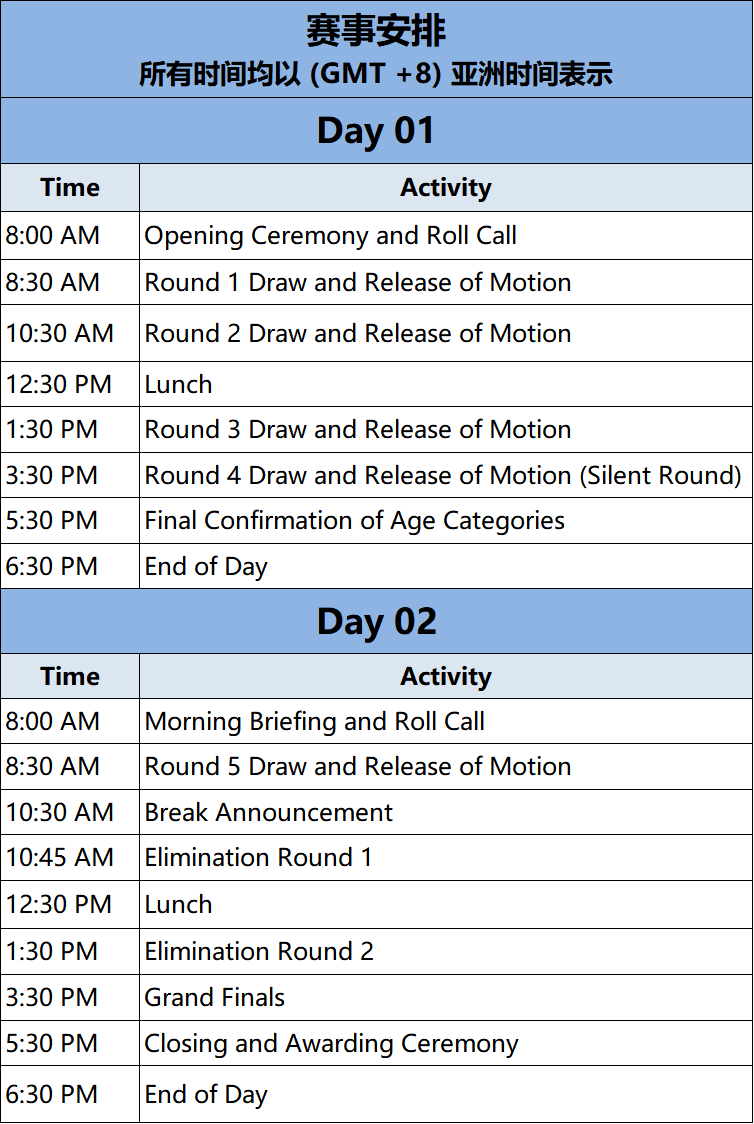
Task: Click Round 5 Draw and Release cell
Action: coord(446,766)
